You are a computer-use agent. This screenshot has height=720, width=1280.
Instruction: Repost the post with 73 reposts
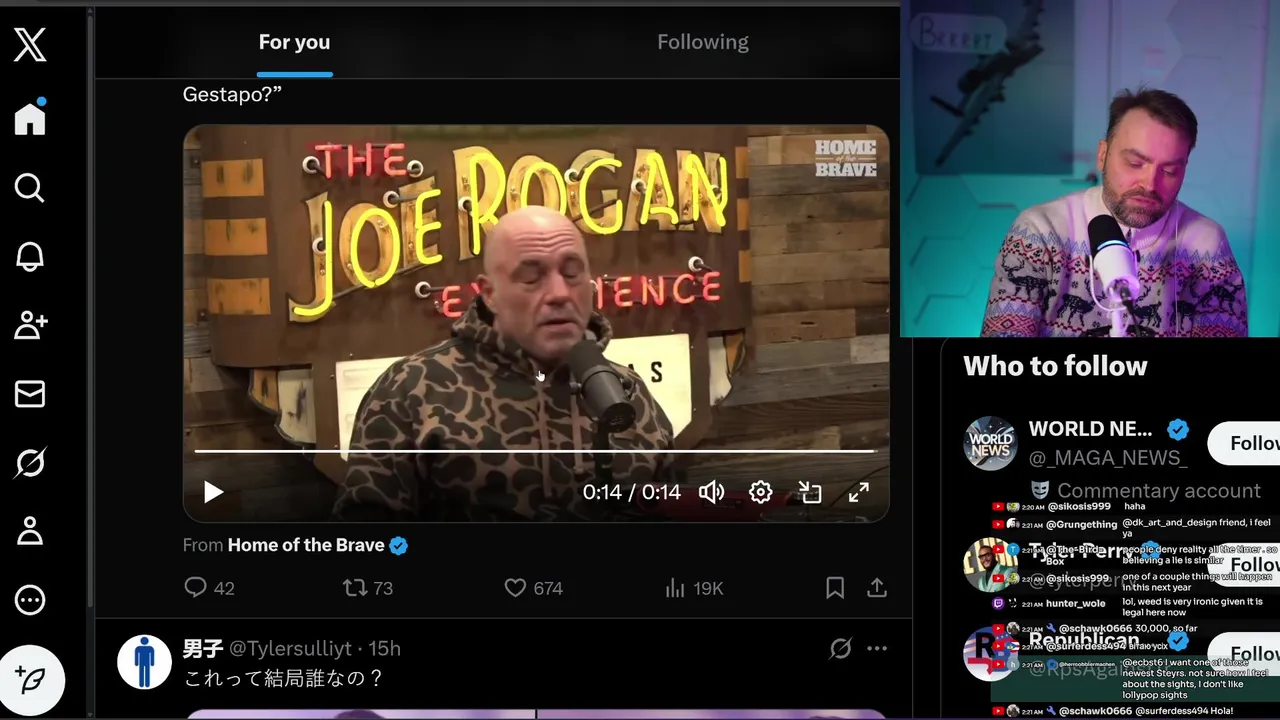(x=368, y=588)
